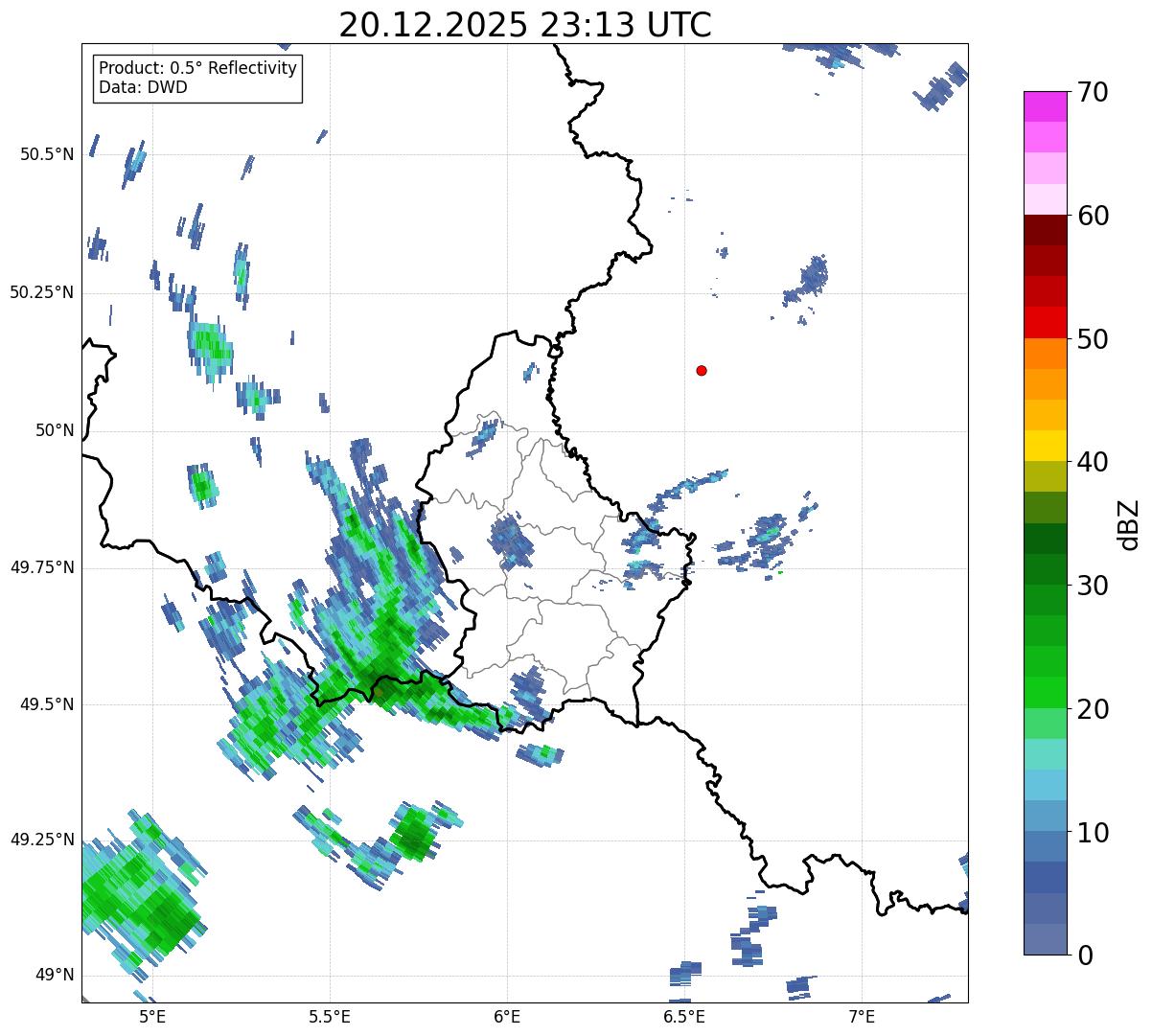
Task: Click the '49°N' latitude label
Action: pyautogui.click(x=55, y=976)
